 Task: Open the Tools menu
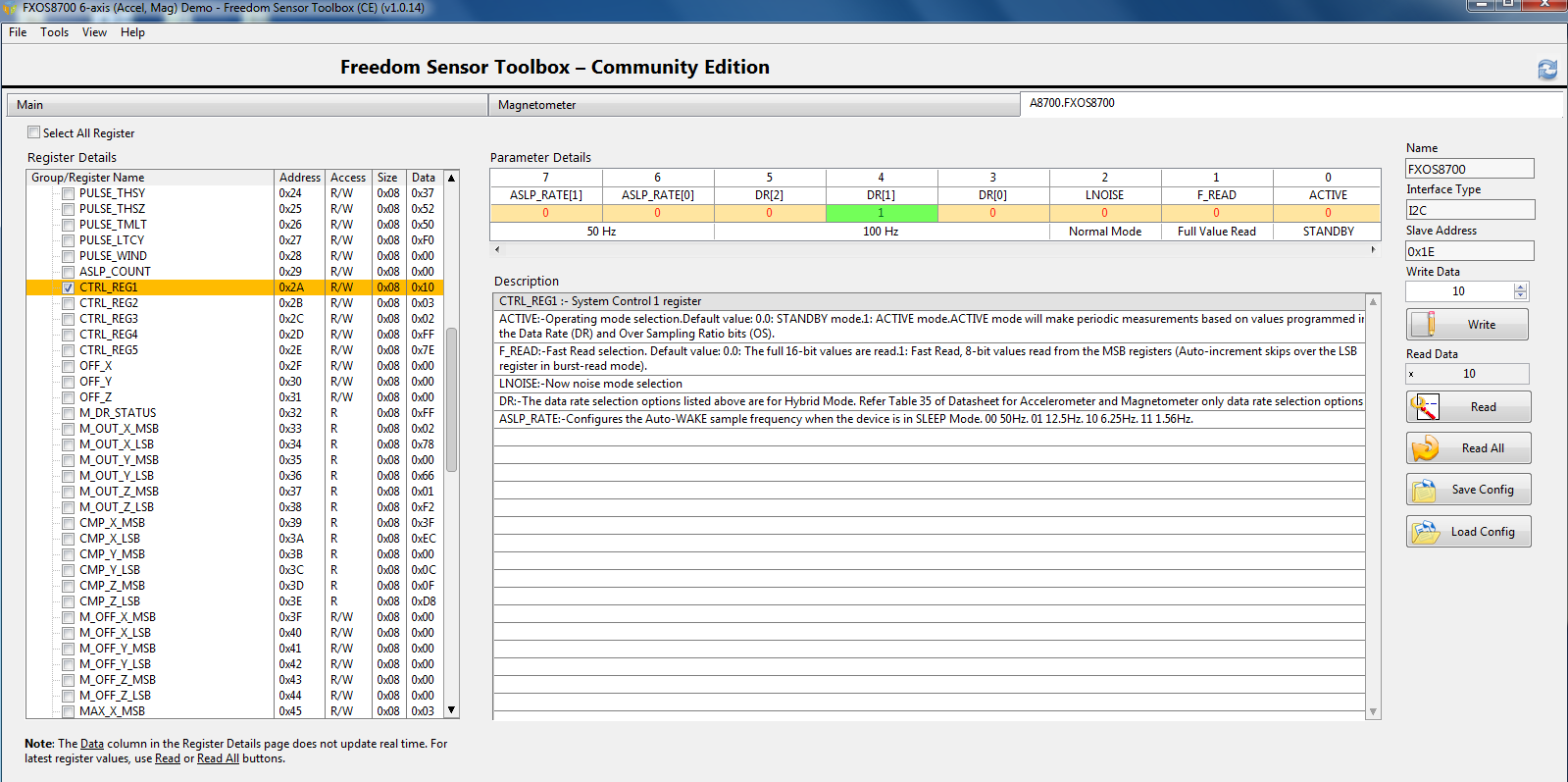[x=54, y=32]
